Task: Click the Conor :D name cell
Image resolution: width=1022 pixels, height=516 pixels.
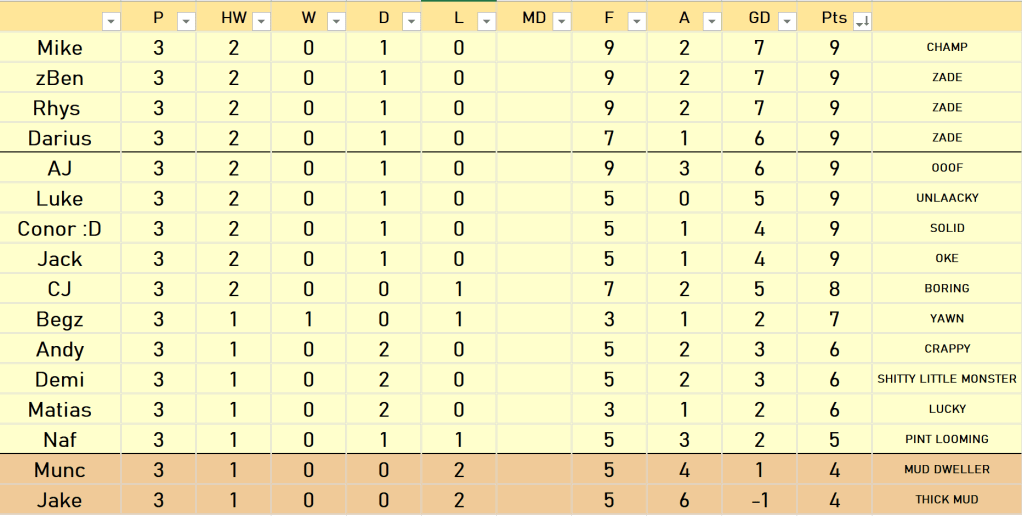Action: point(60,229)
